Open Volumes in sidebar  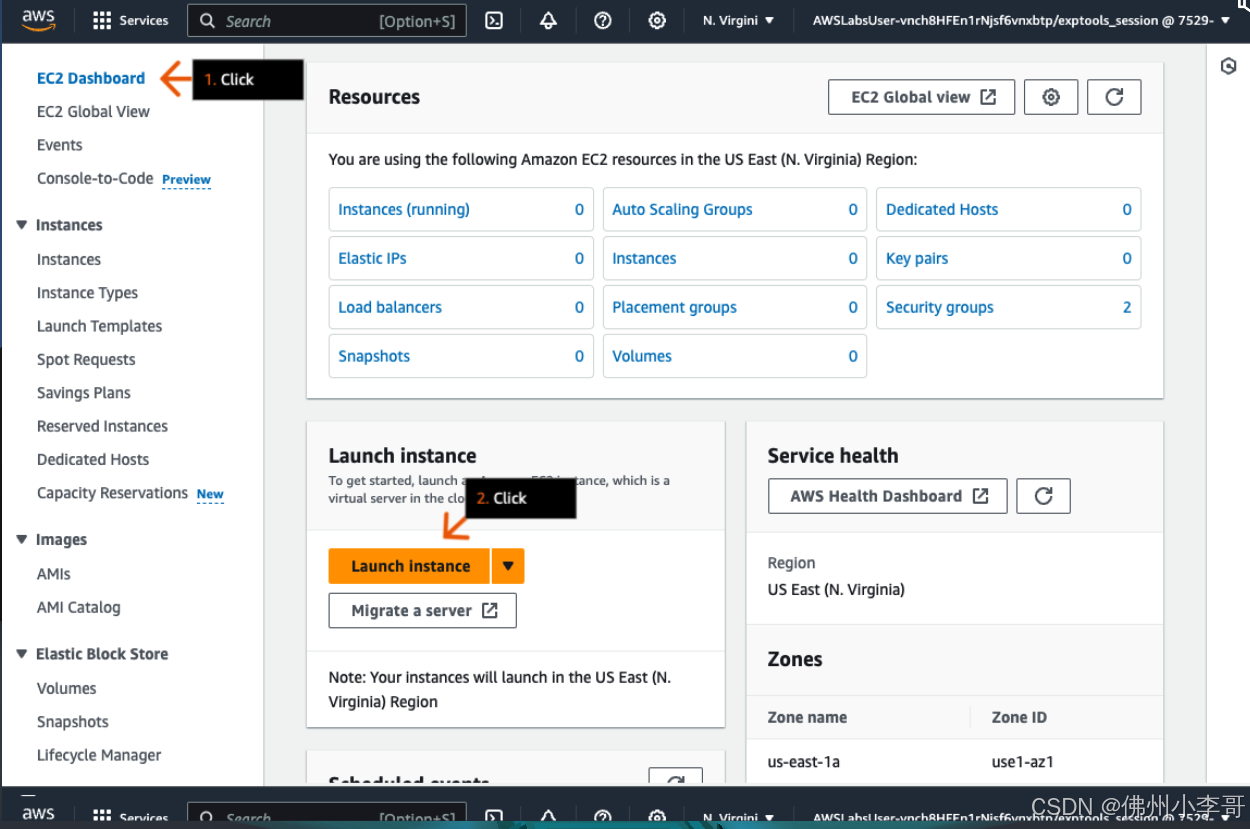pyautogui.click(x=66, y=688)
